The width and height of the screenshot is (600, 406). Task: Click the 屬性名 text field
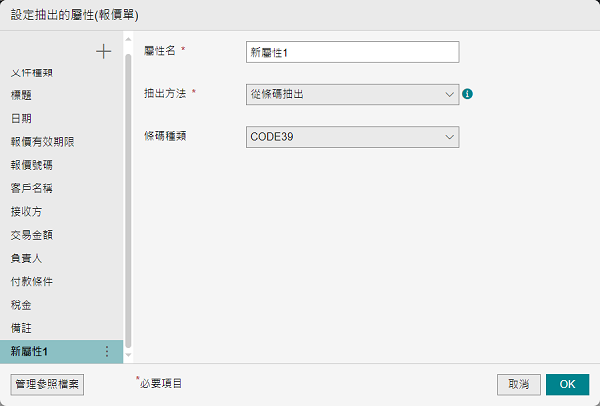pyautogui.click(x=351, y=52)
